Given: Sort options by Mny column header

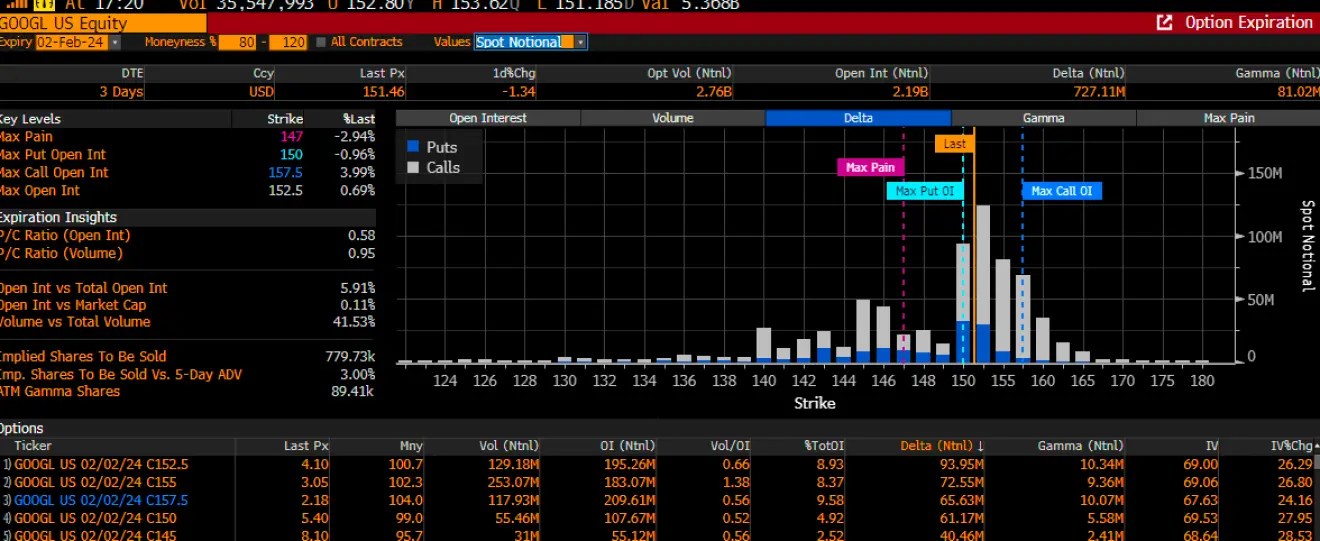Looking at the screenshot, I should [412, 446].
